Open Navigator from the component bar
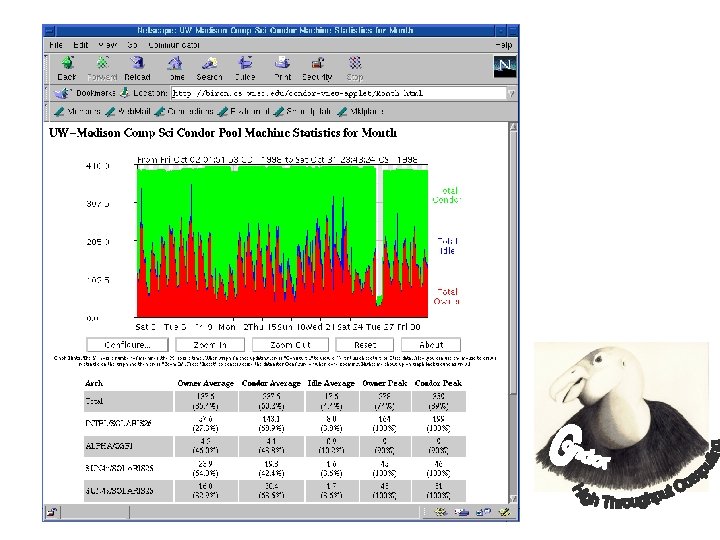This screenshot has height=540, width=720. click(441, 512)
